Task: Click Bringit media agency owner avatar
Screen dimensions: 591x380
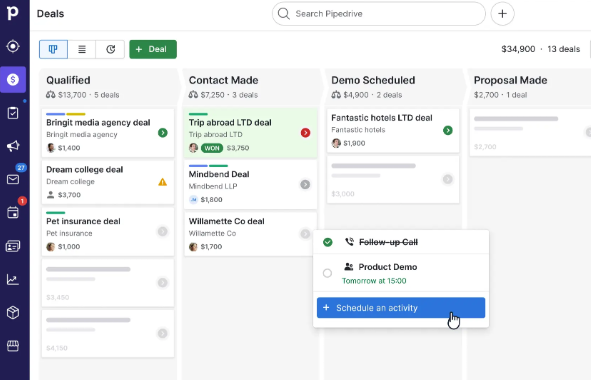Action: pyautogui.click(x=51, y=148)
